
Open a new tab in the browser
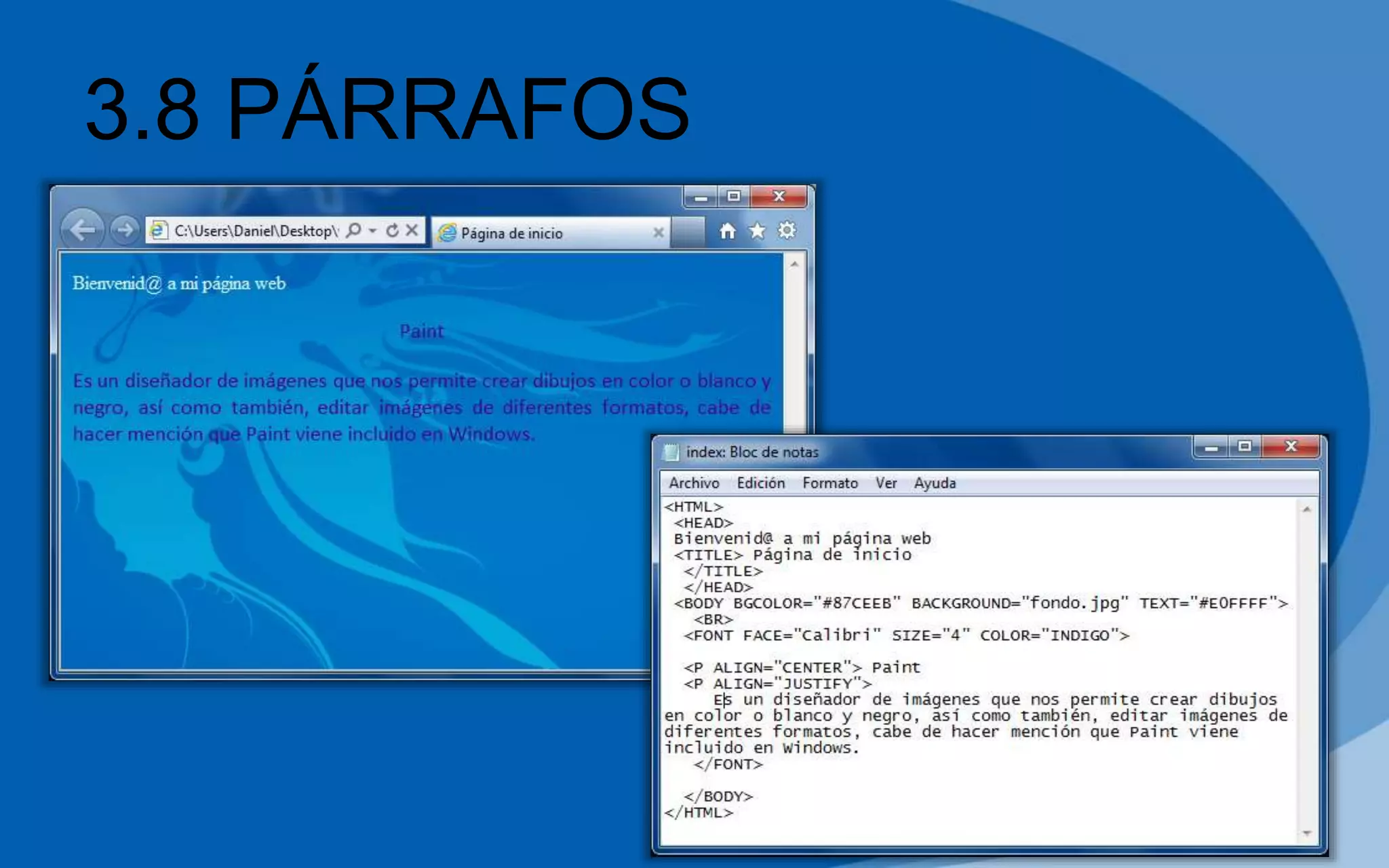(688, 233)
